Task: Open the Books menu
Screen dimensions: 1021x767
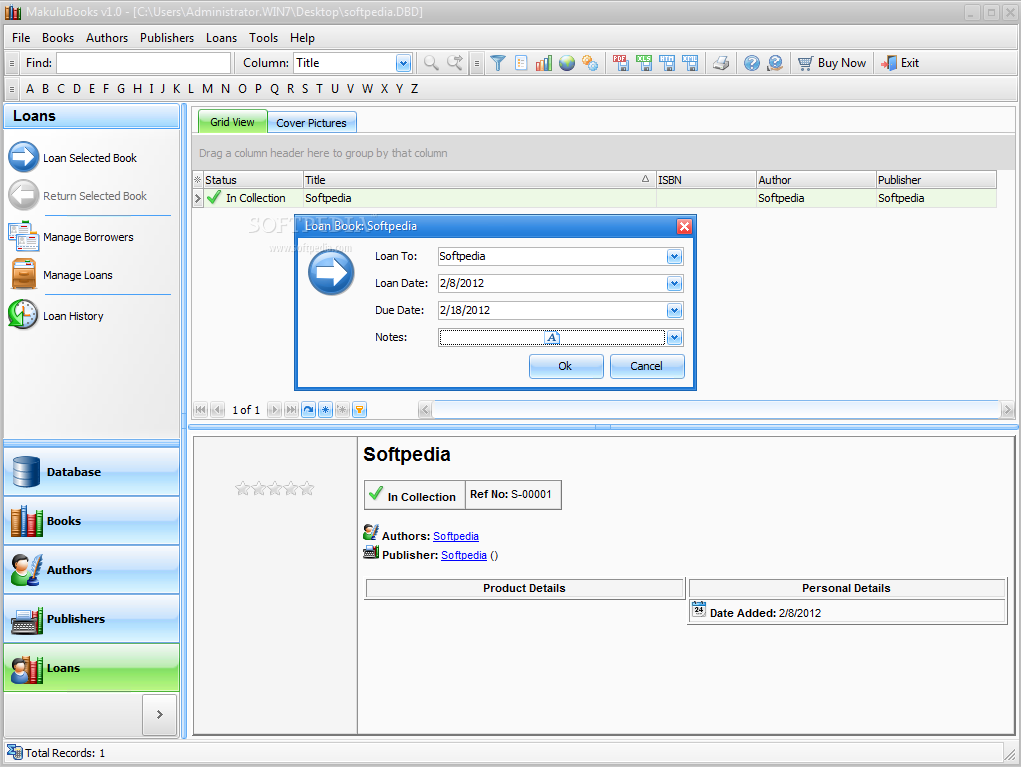Action: 58,38
